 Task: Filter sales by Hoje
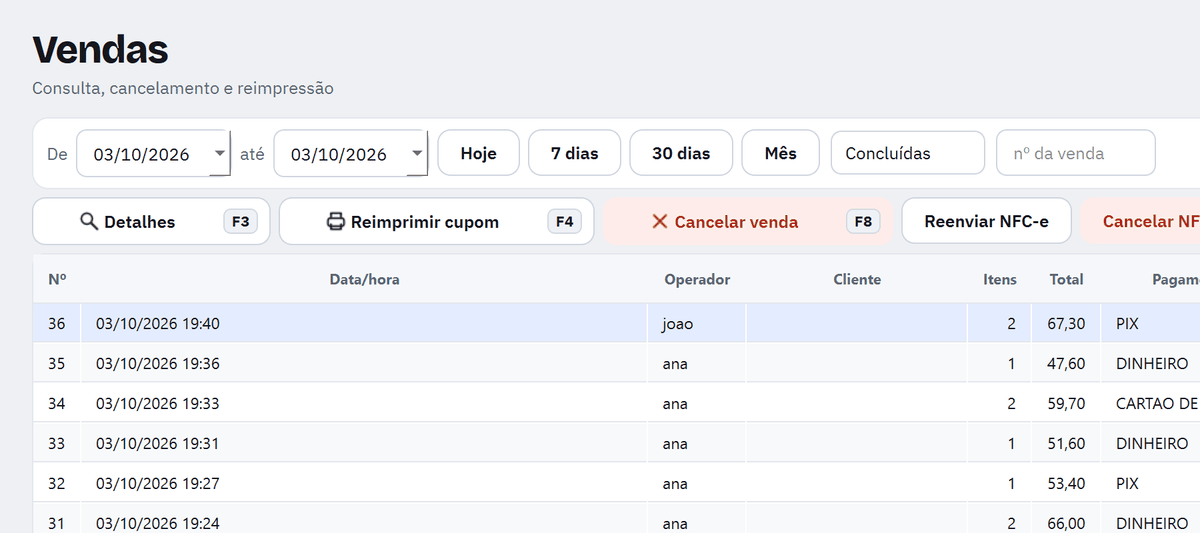point(479,154)
